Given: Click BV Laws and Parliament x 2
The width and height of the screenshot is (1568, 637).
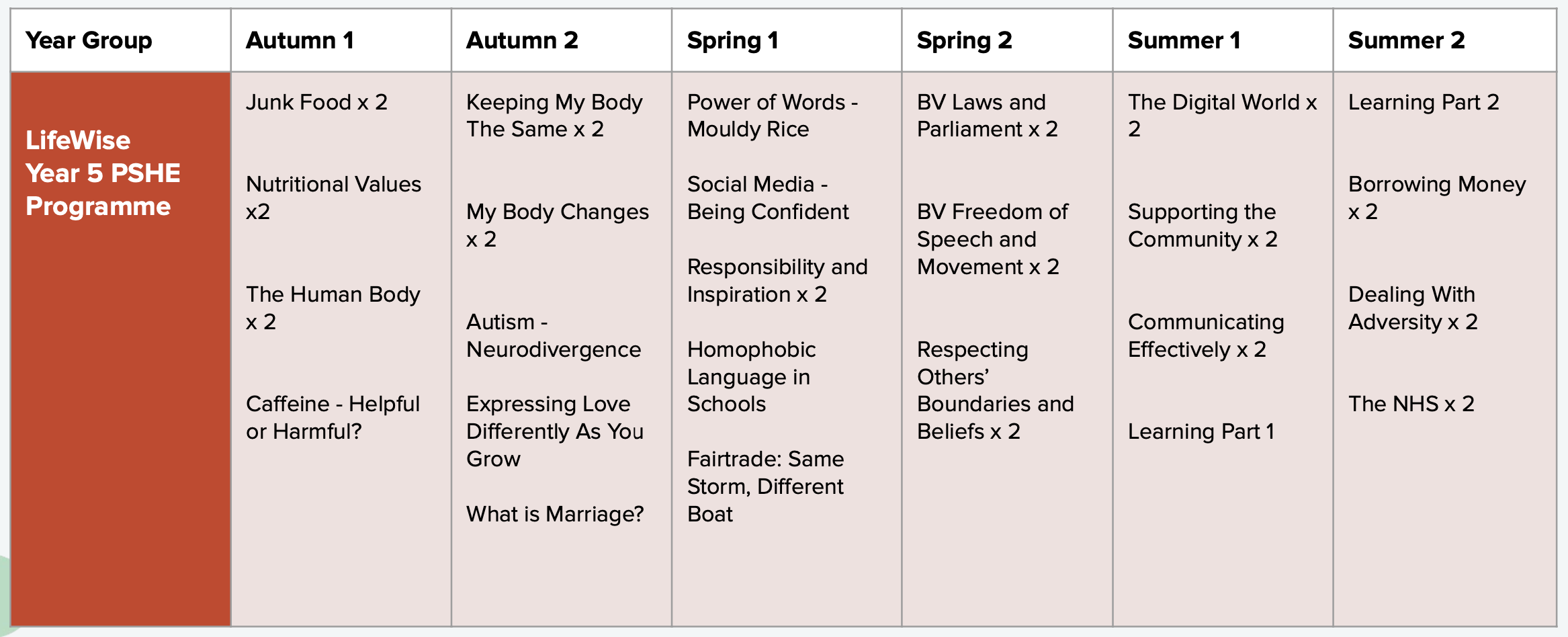Looking at the screenshot, I should click(987, 116).
